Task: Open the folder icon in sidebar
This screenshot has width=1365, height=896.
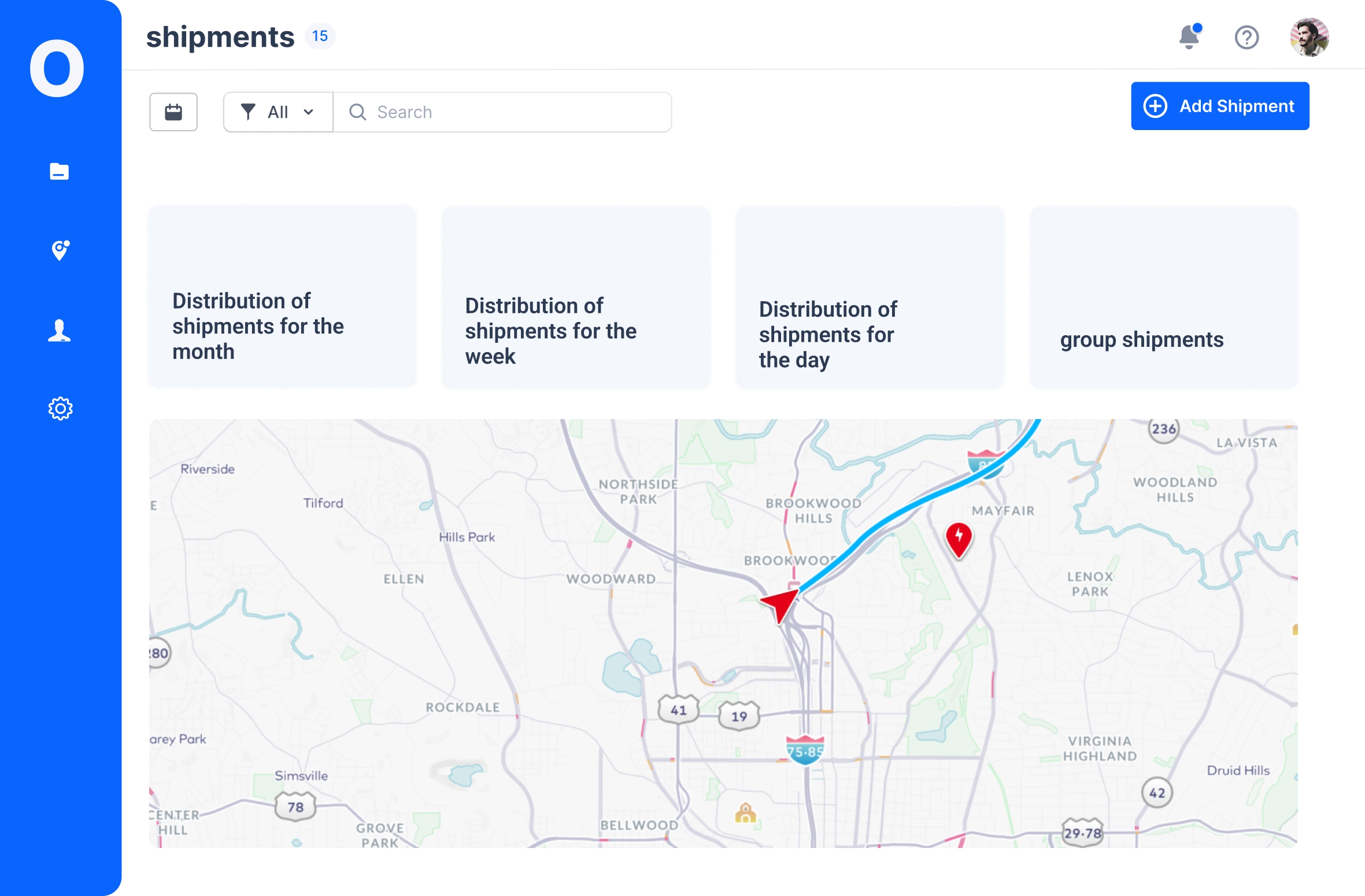Action: [x=59, y=171]
